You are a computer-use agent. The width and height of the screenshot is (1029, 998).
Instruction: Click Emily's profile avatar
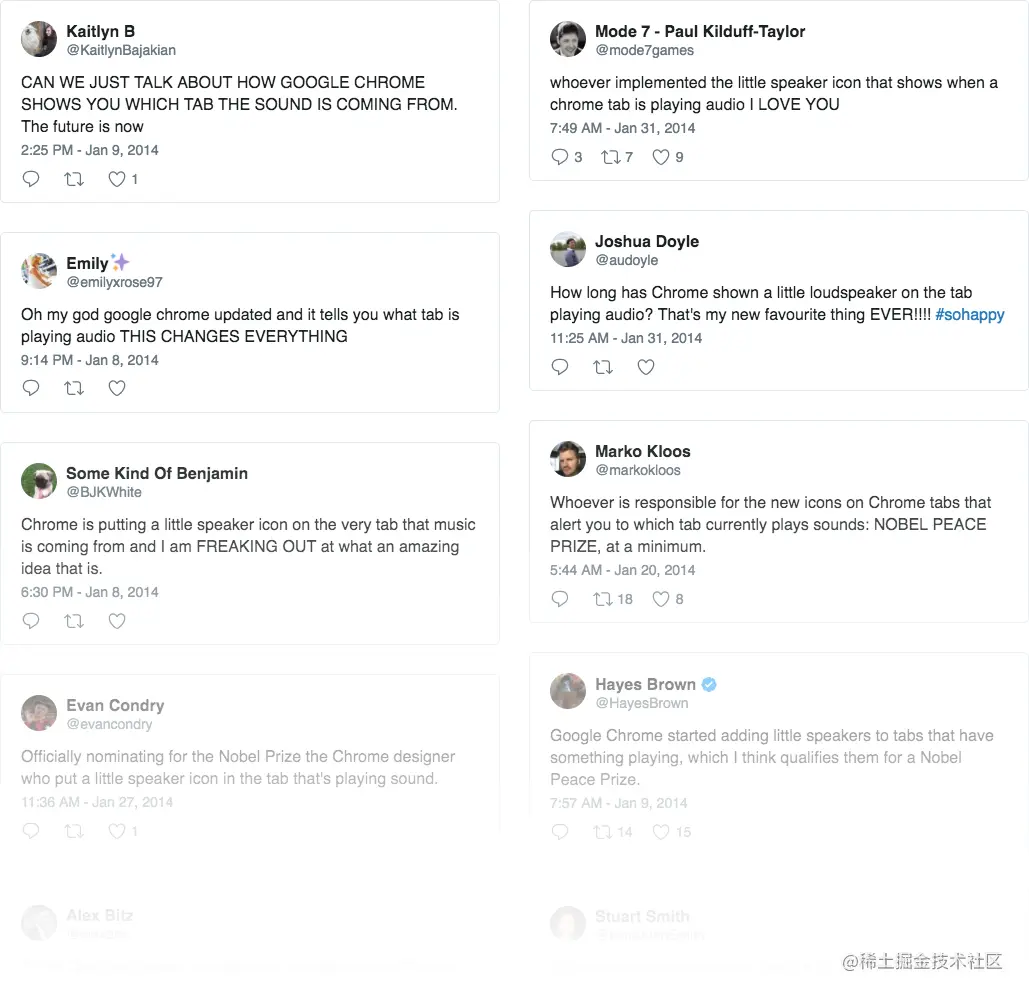[x=39, y=271]
